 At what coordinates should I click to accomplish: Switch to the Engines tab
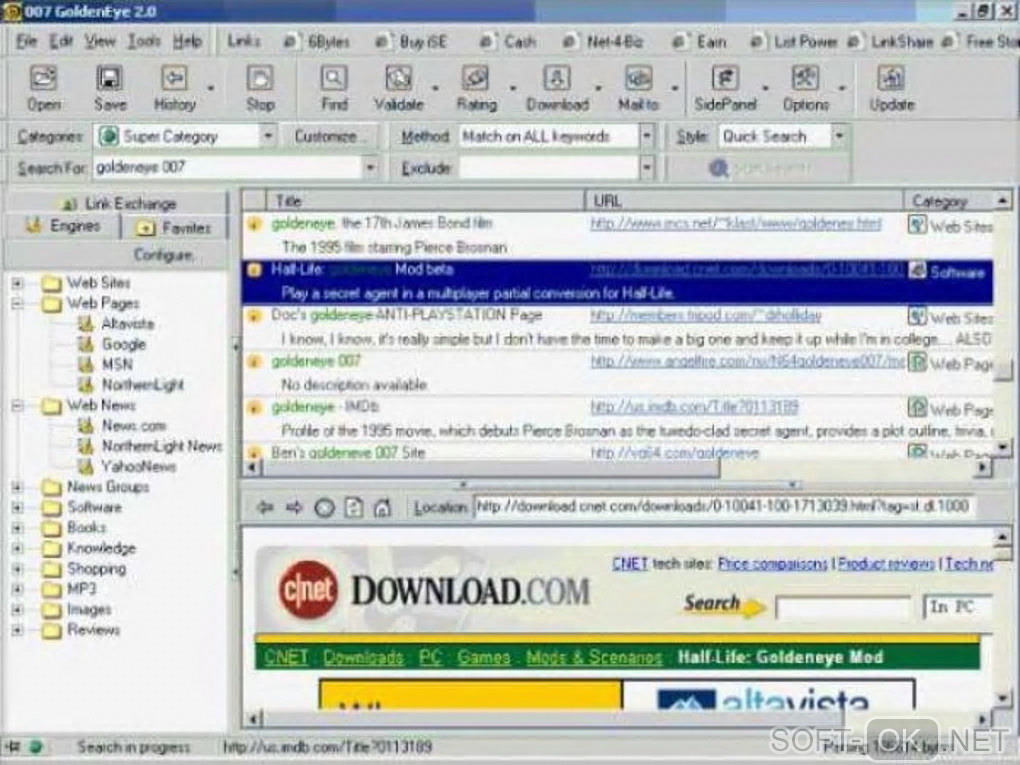(62, 226)
